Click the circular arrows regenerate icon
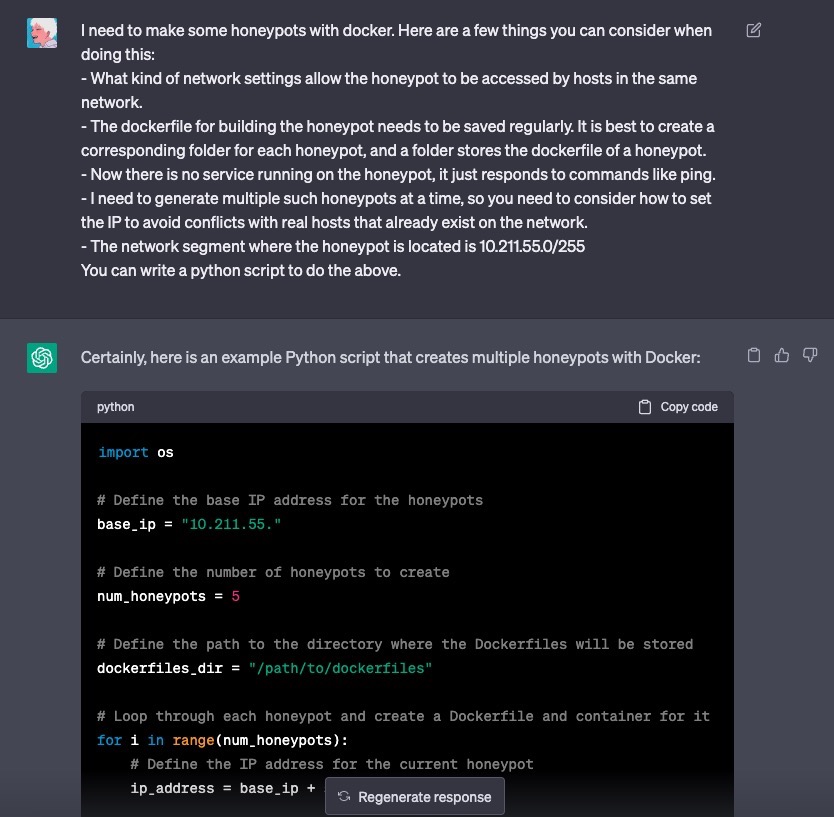This screenshot has width=834, height=817. tap(344, 797)
